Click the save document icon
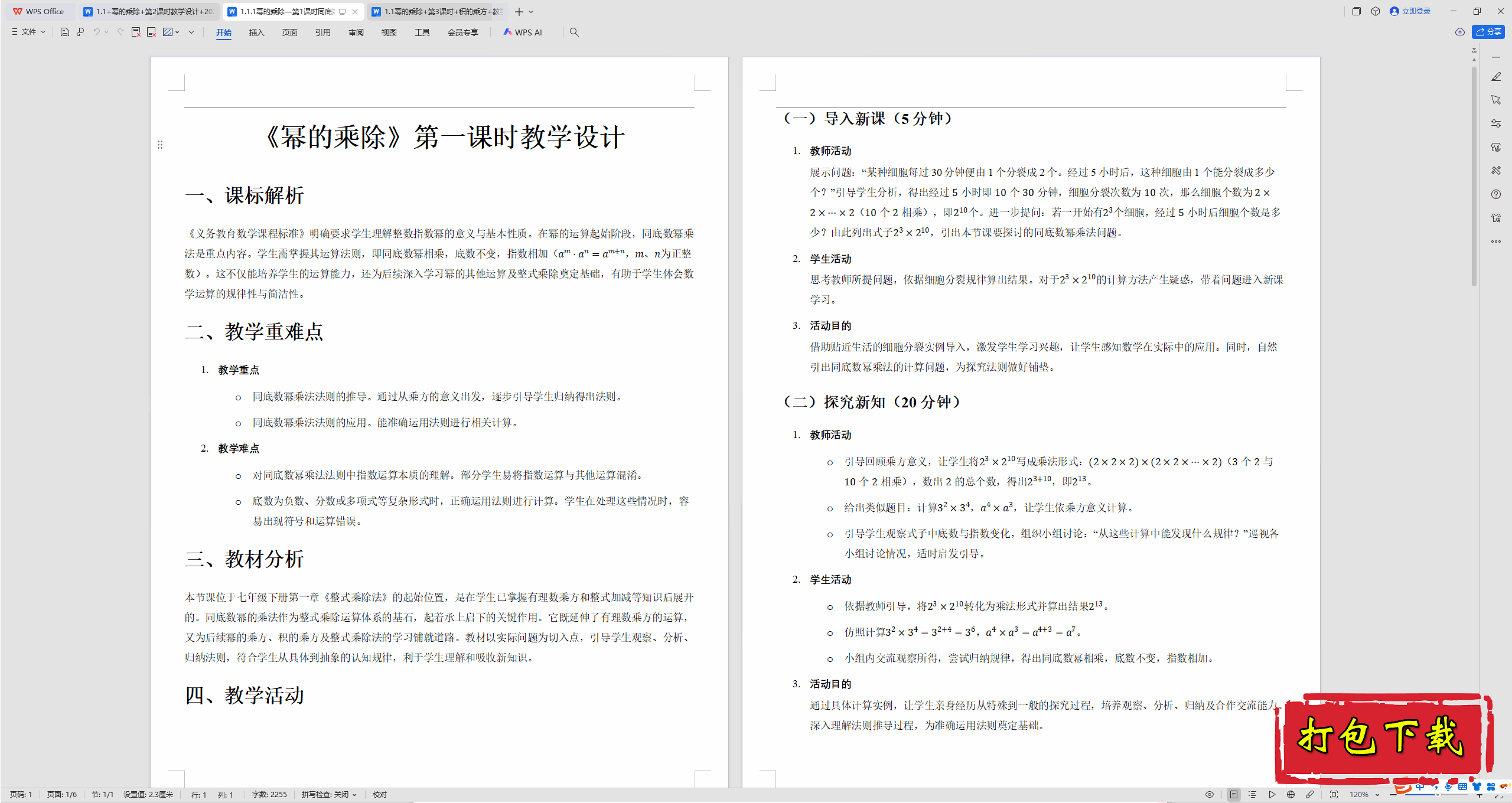The image size is (1512, 803). click(x=65, y=32)
